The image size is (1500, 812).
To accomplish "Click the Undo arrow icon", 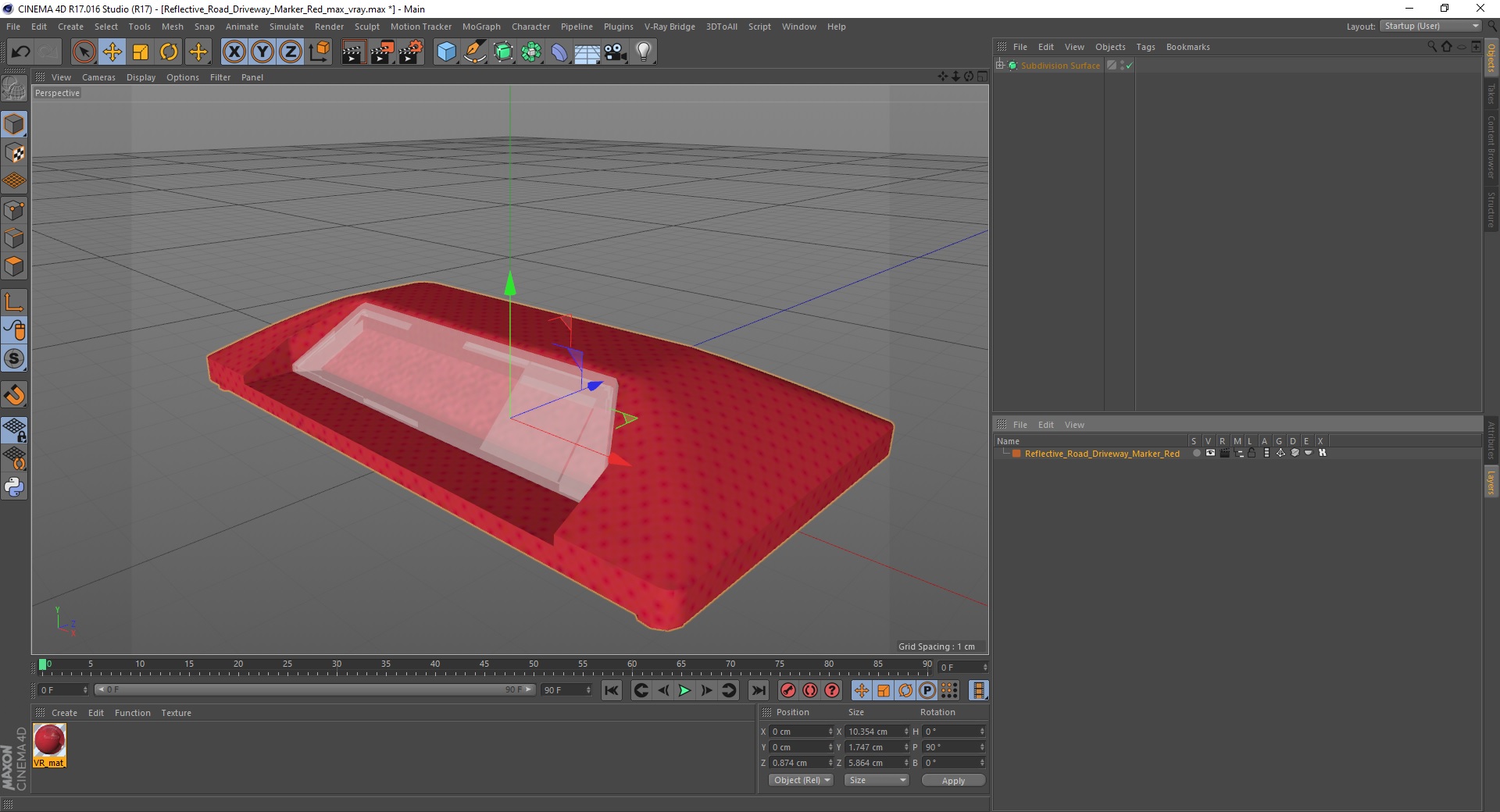I will 20,52.
